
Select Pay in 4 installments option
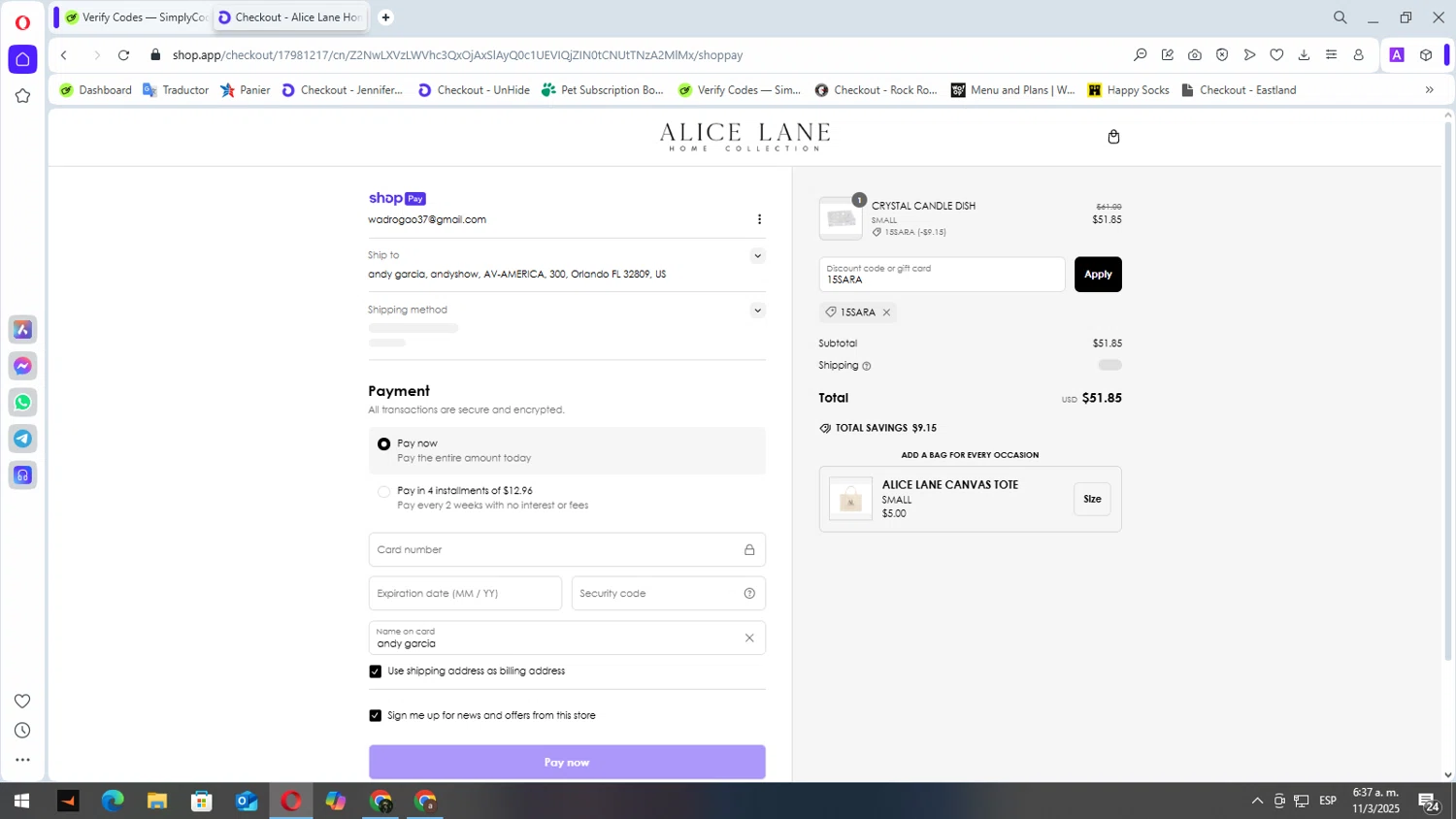coord(384,492)
